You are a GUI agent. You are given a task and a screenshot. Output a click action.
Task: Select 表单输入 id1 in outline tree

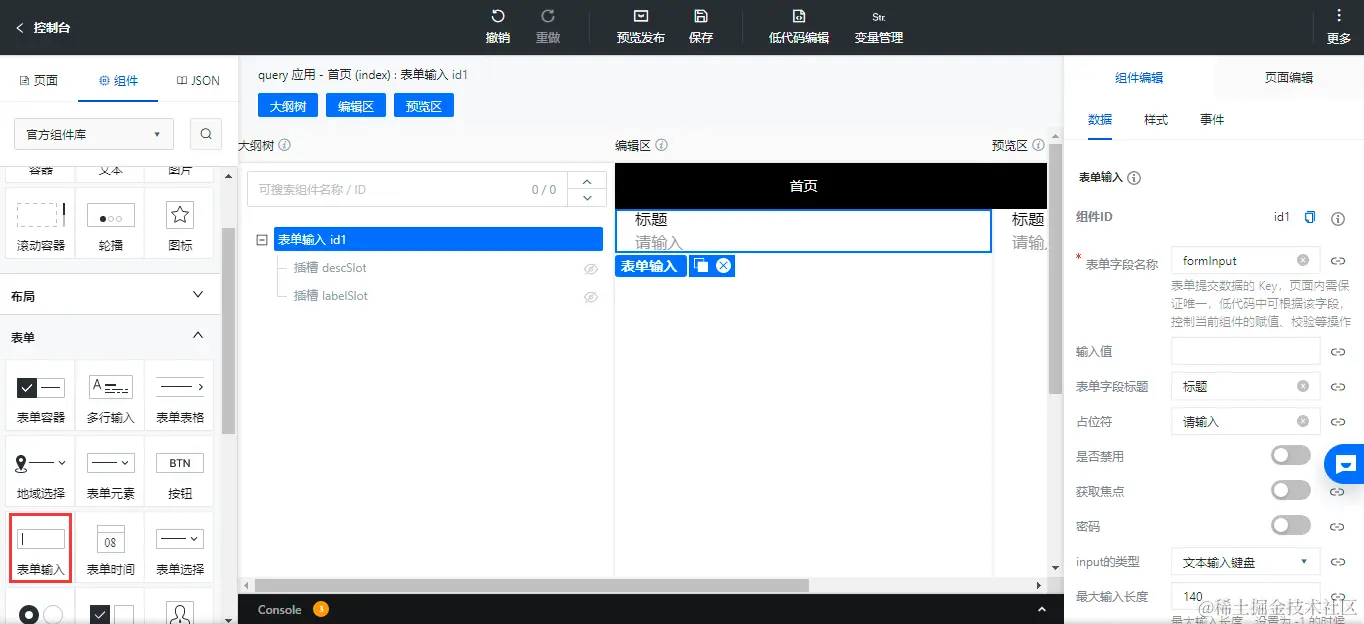point(438,239)
